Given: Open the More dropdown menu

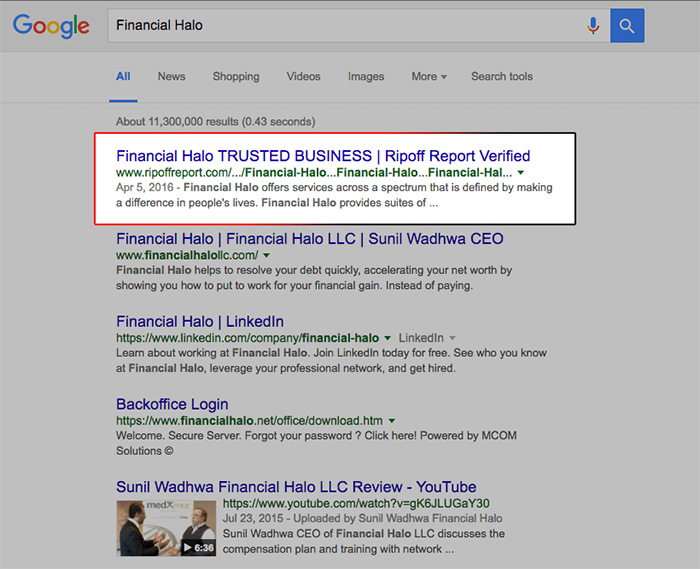Looking at the screenshot, I should pos(429,76).
